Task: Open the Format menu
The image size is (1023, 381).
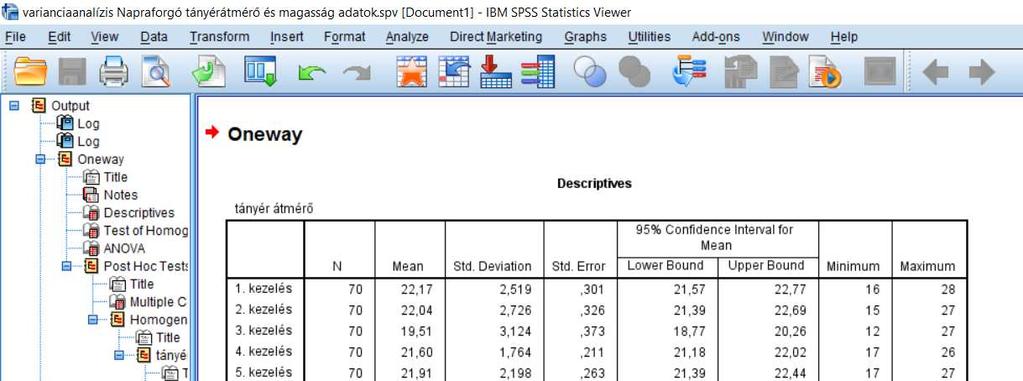Action: tap(344, 37)
